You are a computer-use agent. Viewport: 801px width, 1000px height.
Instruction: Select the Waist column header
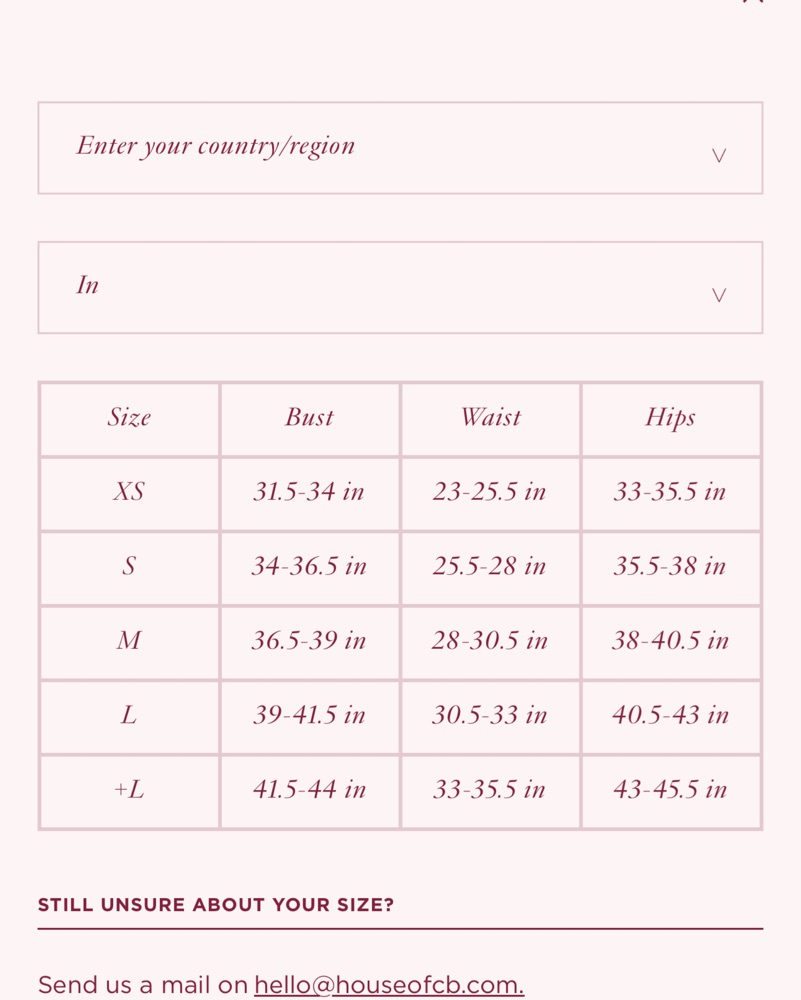click(x=490, y=419)
